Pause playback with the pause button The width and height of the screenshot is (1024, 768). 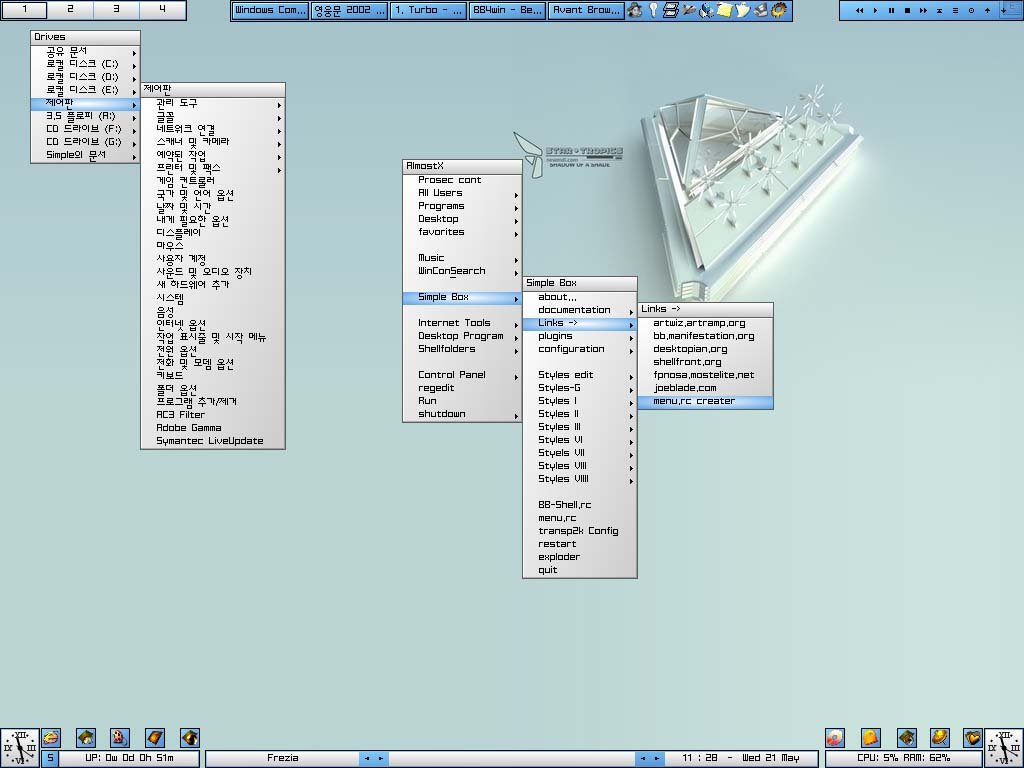(x=892, y=10)
